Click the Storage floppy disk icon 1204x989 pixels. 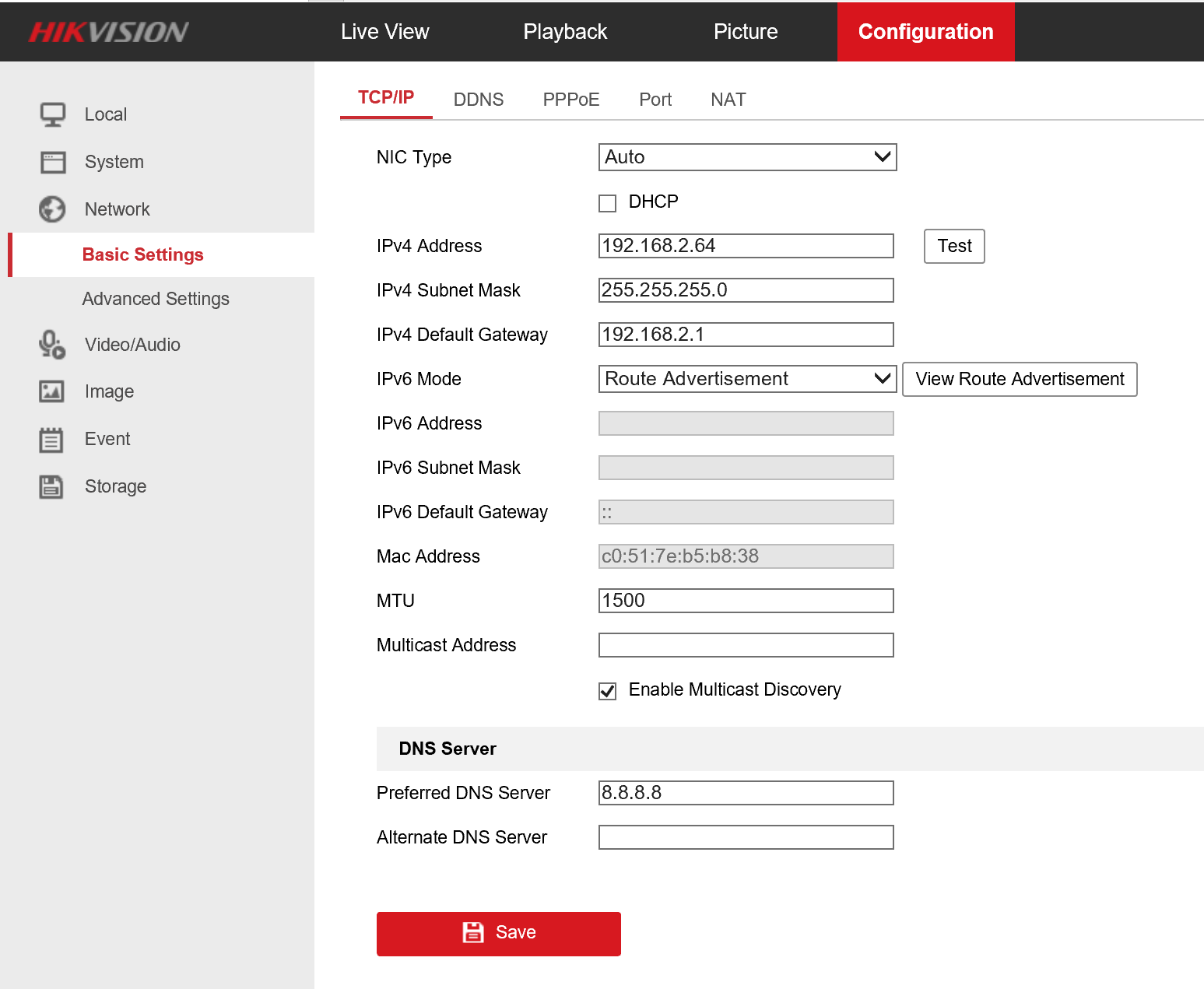(52, 487)
